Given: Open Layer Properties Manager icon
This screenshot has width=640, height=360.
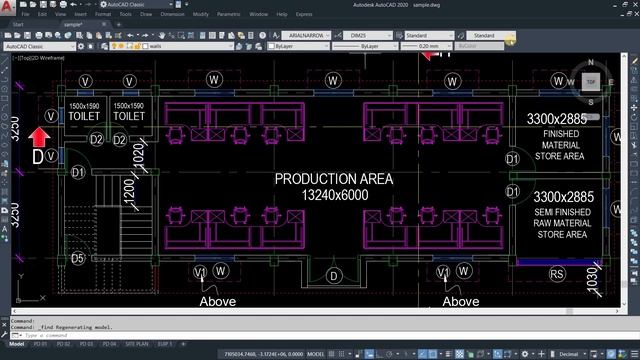Looking at the screenshot, I should click(x=104, y=47).
